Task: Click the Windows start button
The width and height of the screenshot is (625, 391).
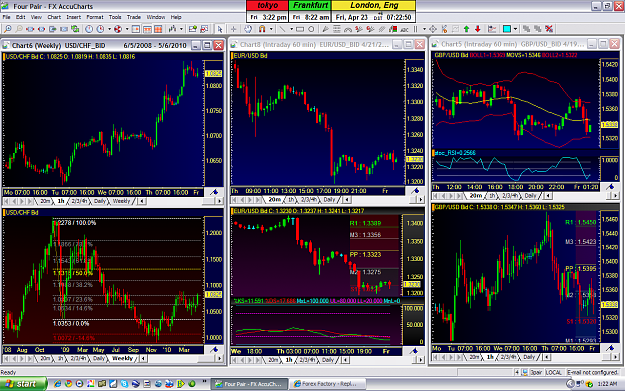Action: click(x=23, y=384)
